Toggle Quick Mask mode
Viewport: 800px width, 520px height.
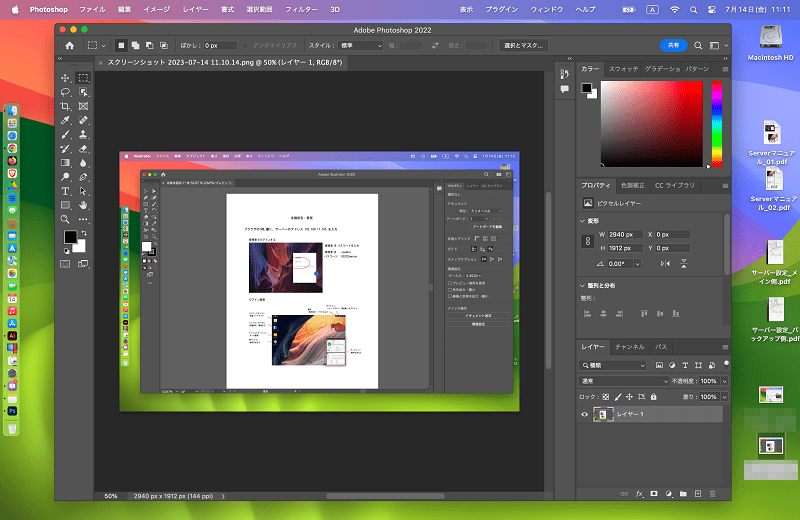[x=65, y=264]
